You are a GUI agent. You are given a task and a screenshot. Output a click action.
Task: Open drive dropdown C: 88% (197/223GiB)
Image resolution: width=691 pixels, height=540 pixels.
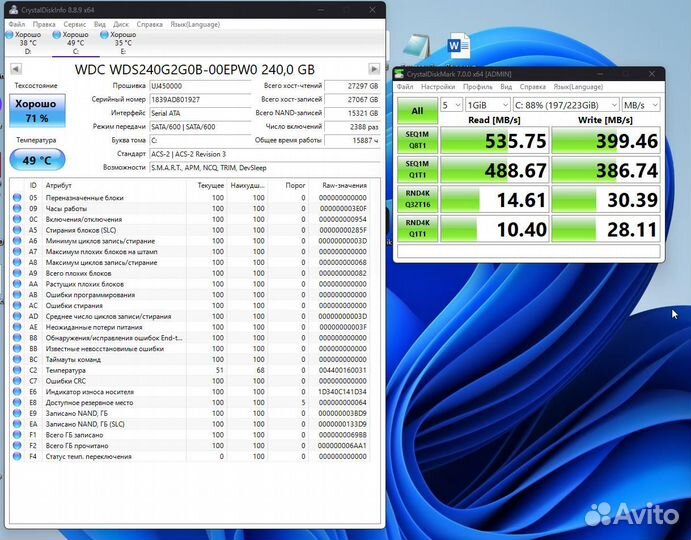[566, 105]
